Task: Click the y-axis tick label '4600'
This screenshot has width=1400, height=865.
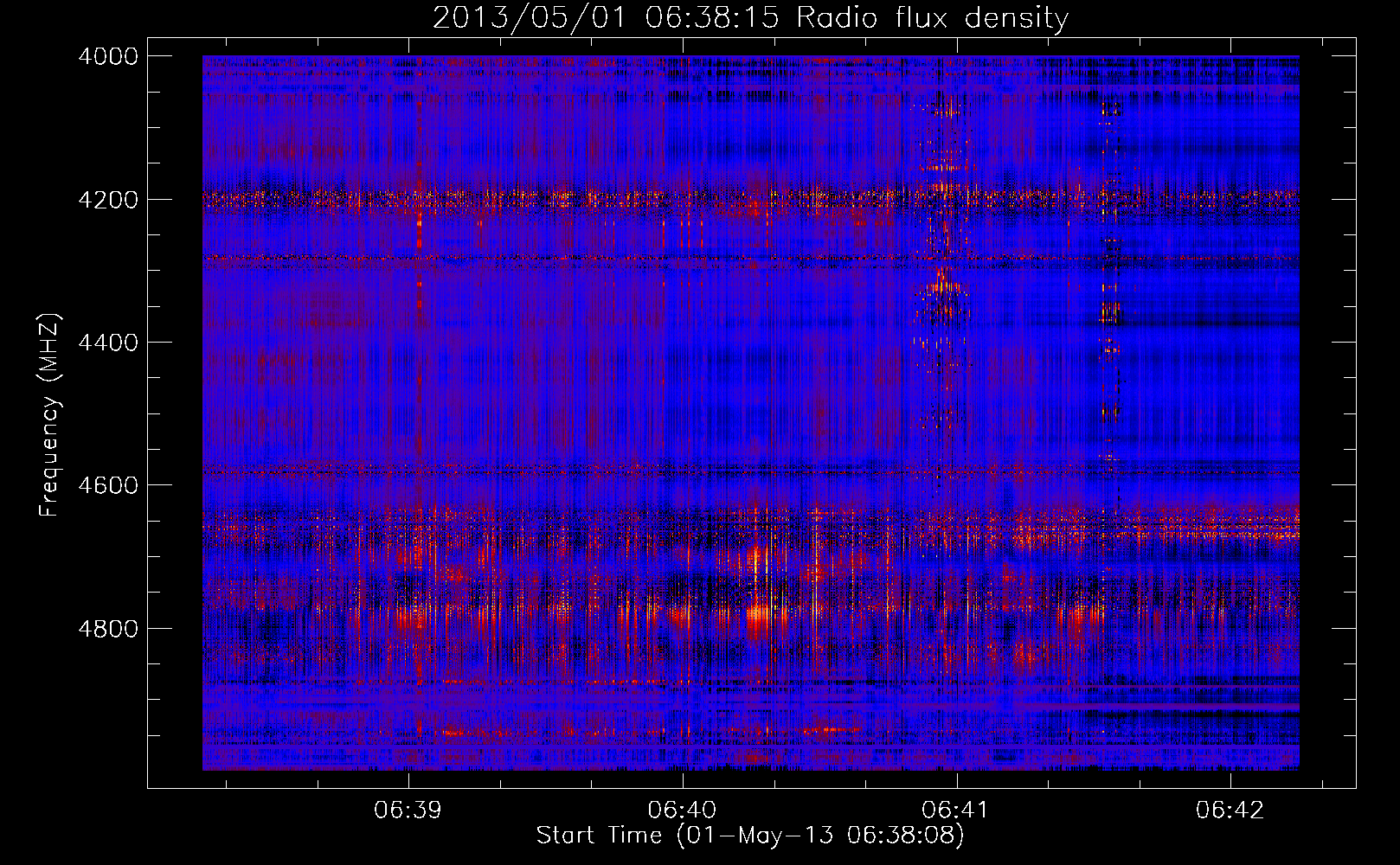Action: tap(108, 485)
